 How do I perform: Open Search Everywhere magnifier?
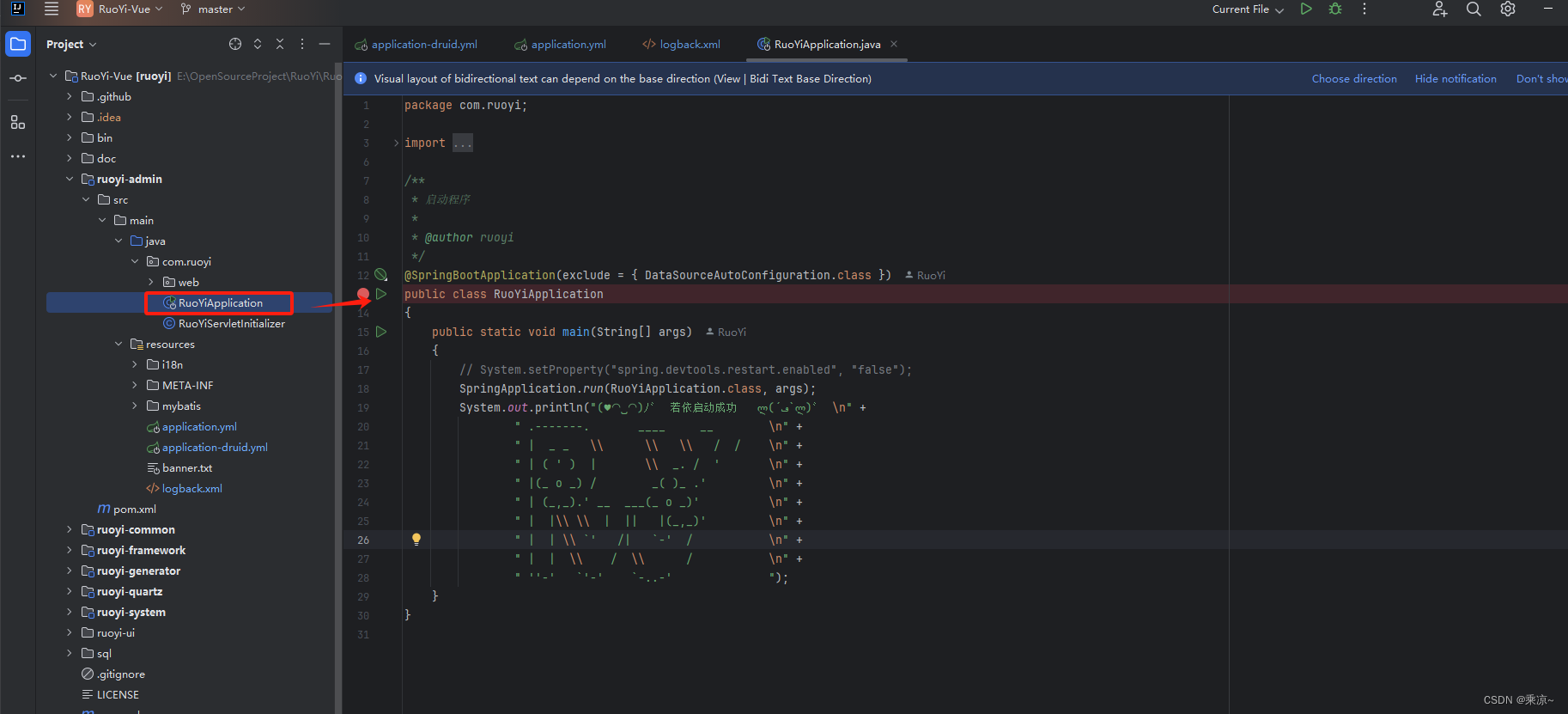point(1474,9)
